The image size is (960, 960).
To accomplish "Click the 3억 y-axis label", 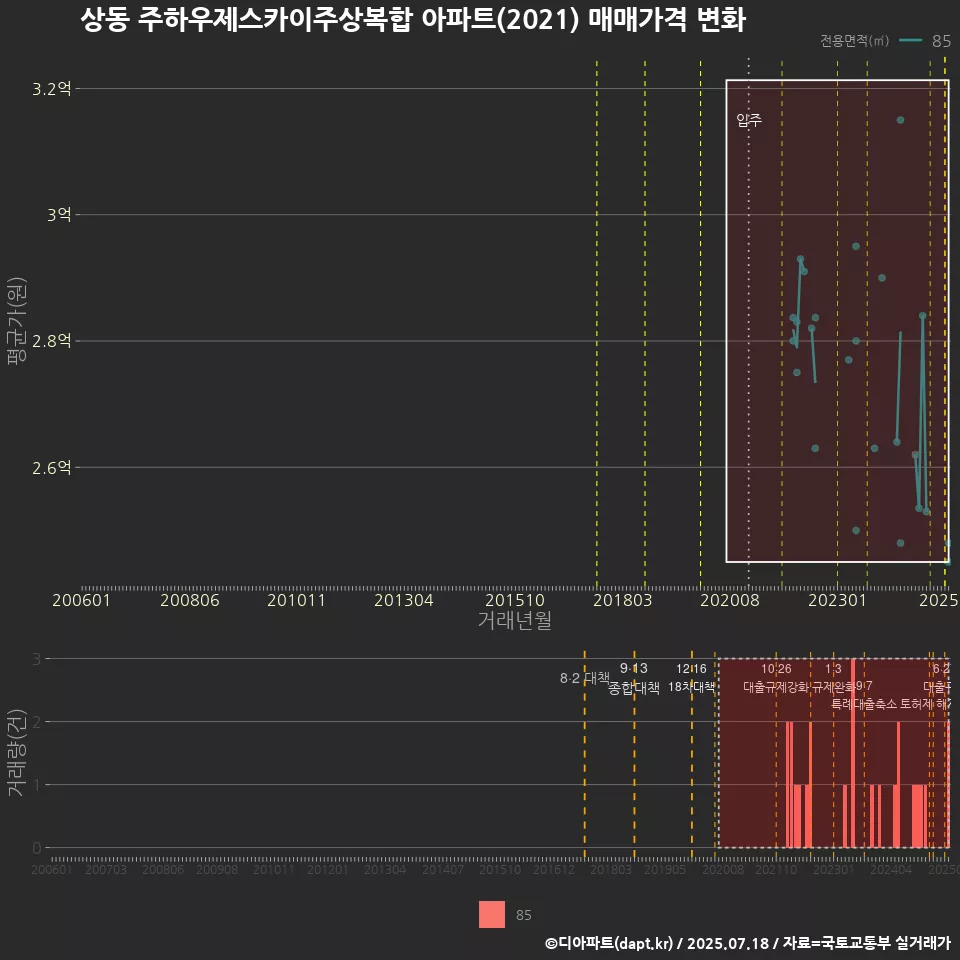I will pyautogui.click(x=59, y=215).
